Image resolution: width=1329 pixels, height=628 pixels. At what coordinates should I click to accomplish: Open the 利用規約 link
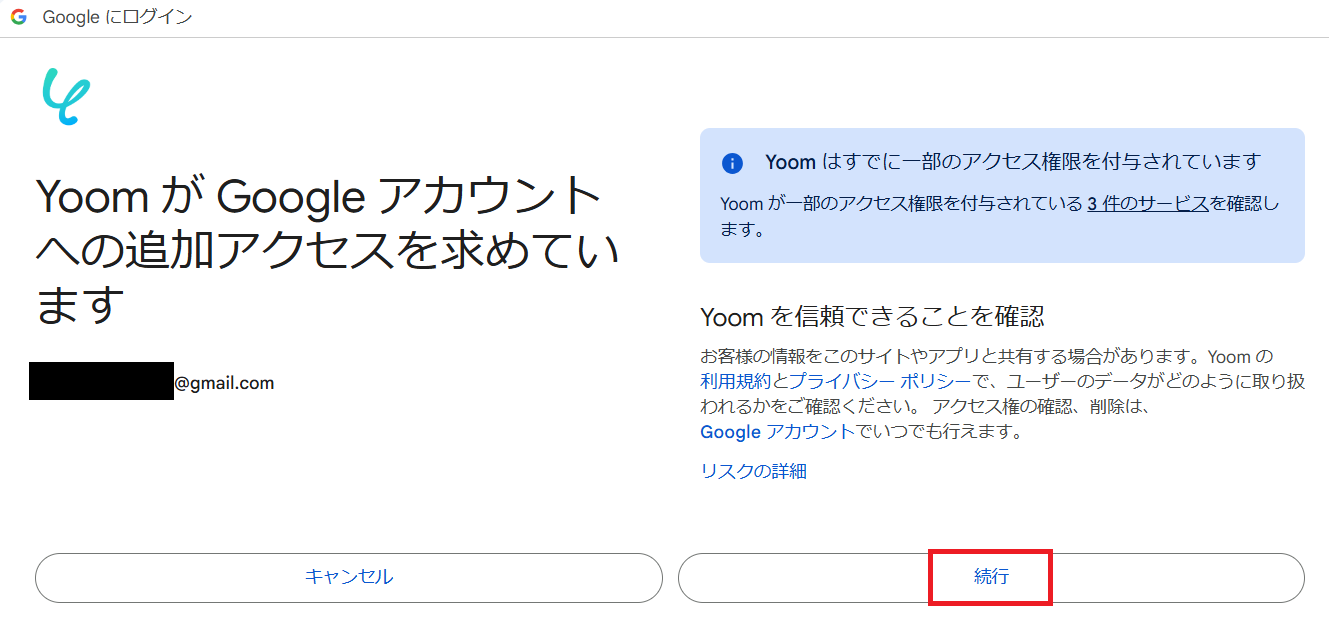point(735,382)
